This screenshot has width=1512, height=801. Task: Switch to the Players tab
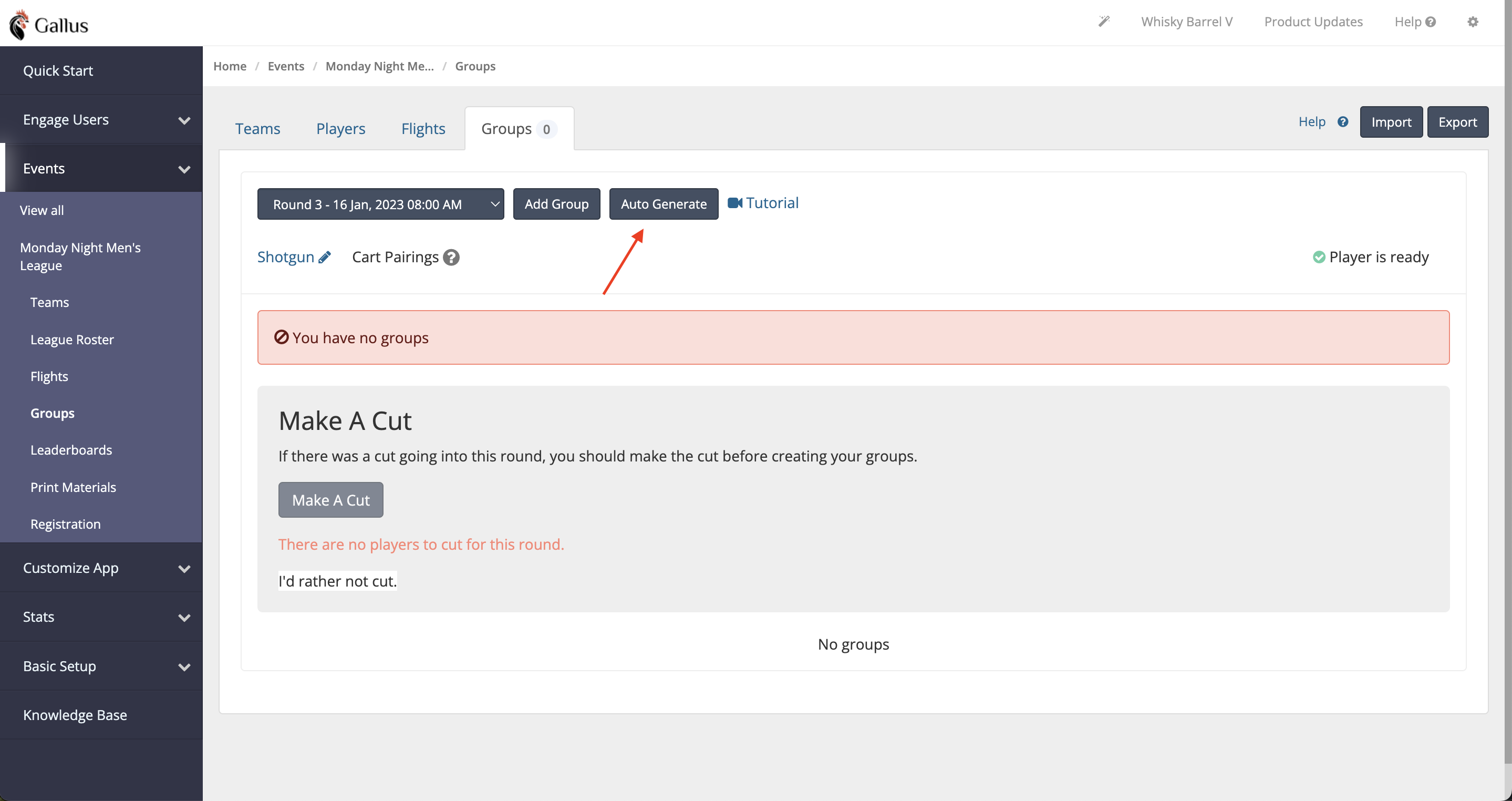tap(340, 129)
